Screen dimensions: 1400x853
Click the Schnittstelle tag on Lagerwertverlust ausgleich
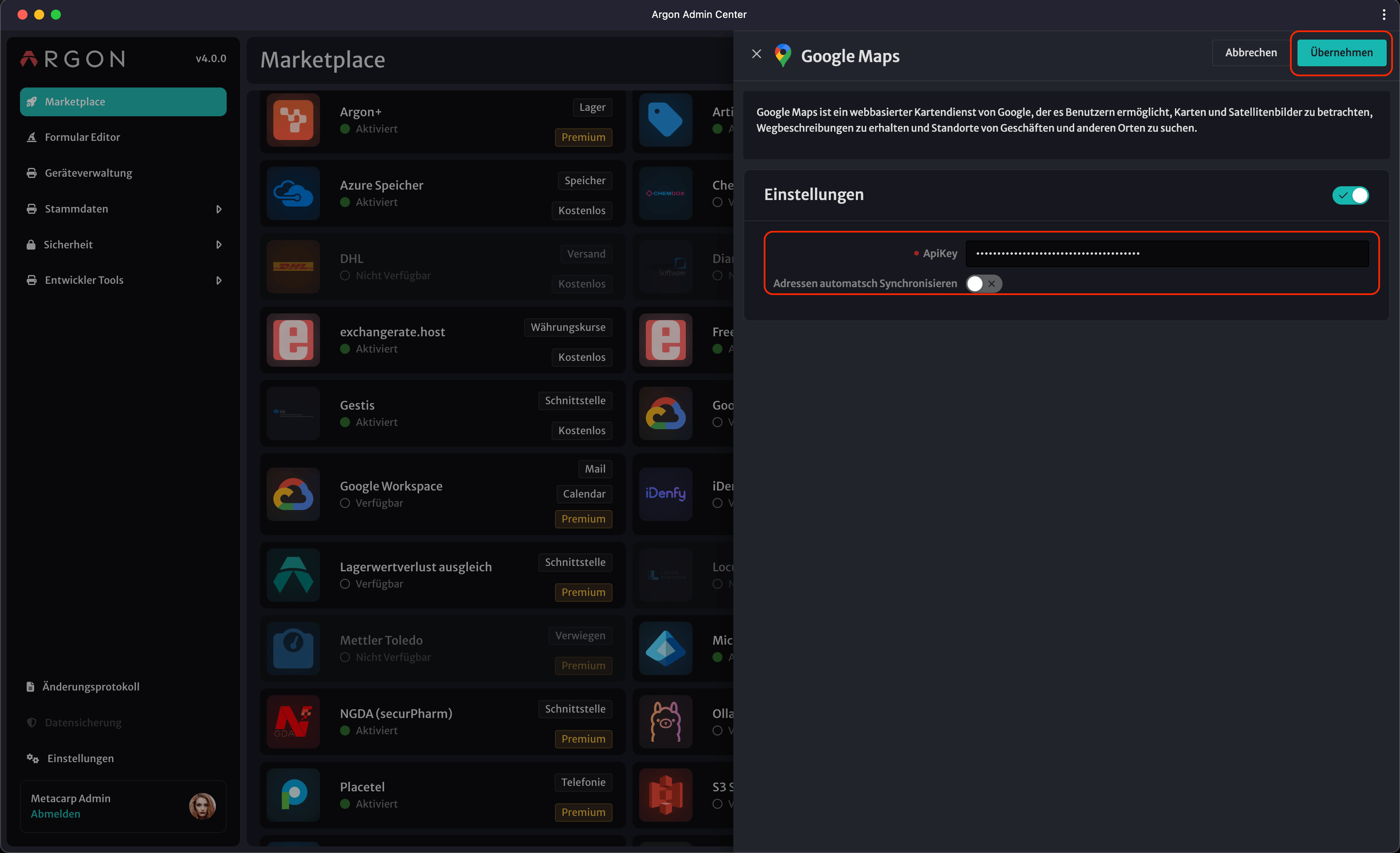575,563
